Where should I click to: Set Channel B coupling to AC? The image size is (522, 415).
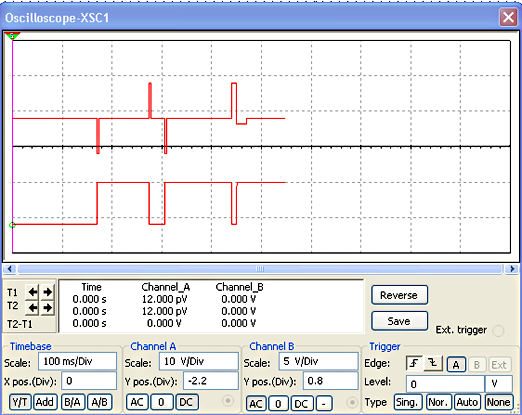point(256,404)
